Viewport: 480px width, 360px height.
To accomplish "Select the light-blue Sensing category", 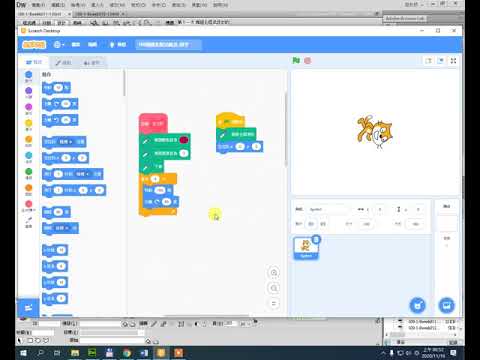I will pos(29,157).
